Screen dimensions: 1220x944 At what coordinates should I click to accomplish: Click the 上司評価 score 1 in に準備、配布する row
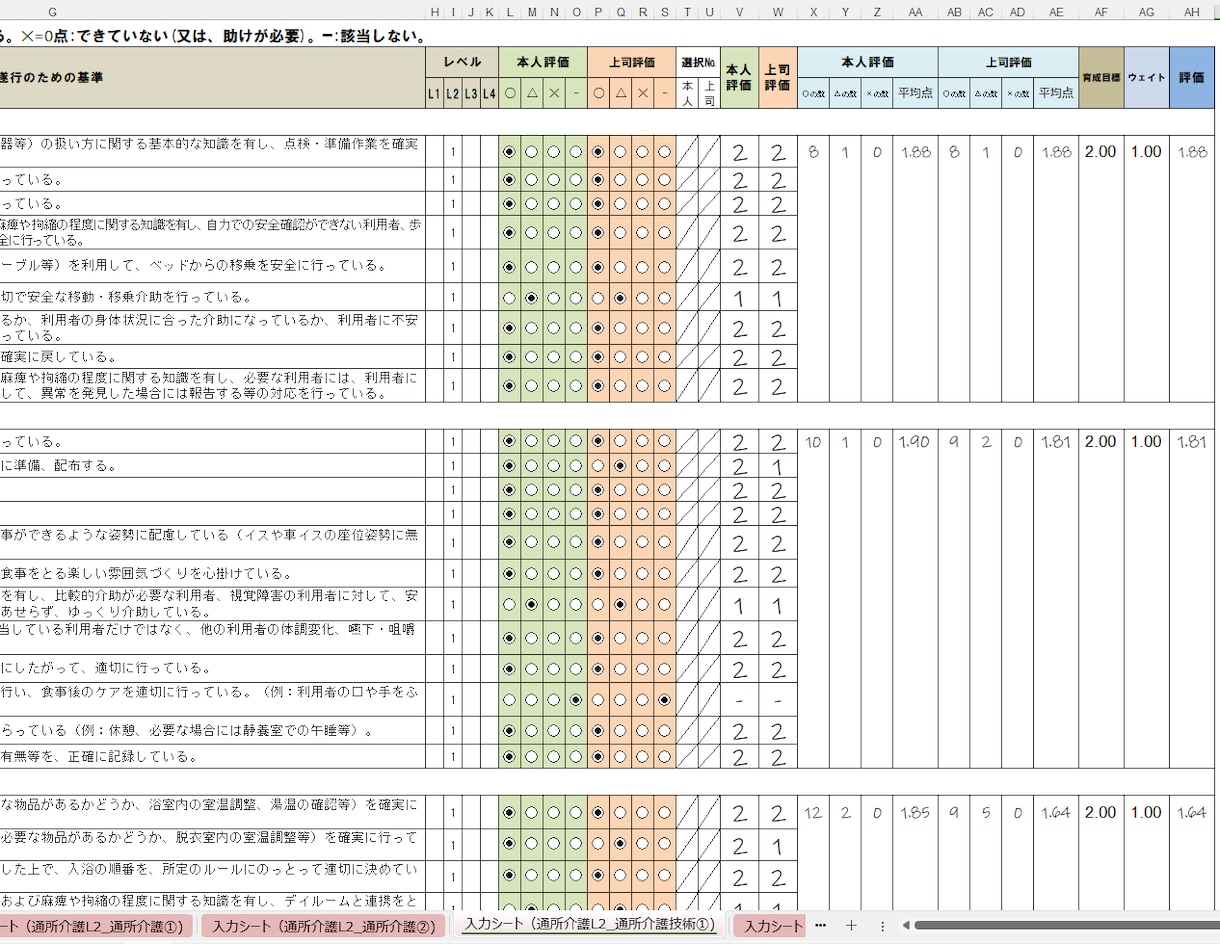778,467
